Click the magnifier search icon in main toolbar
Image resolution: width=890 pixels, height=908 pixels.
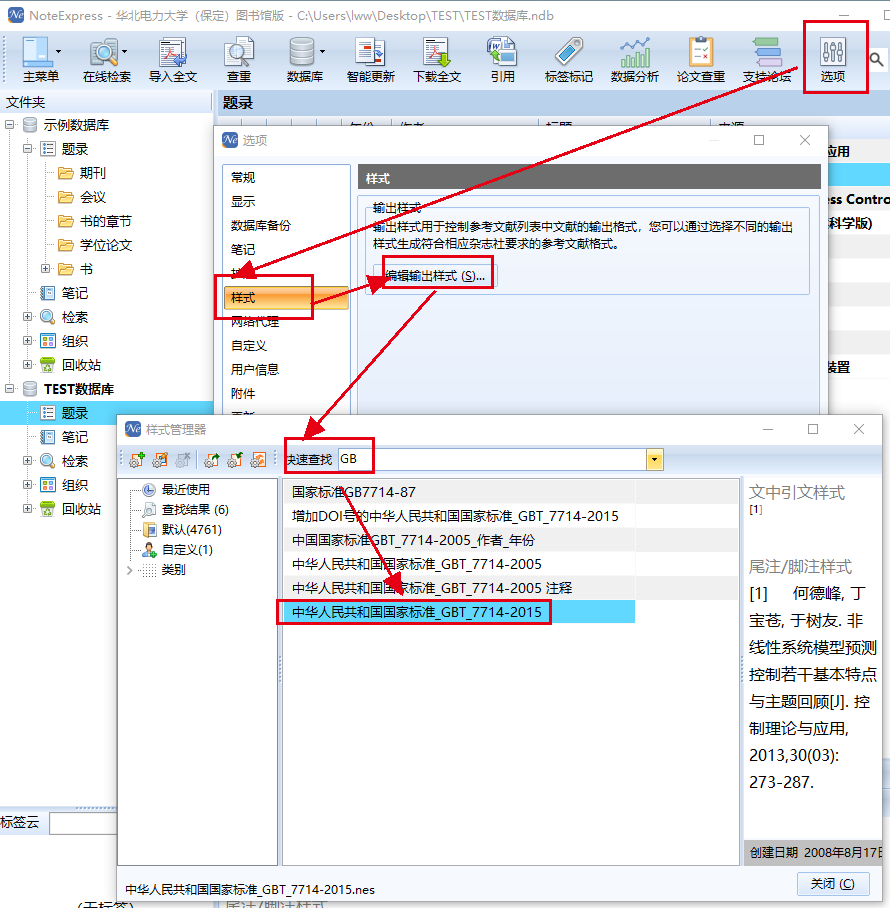[x=876, y=59]
